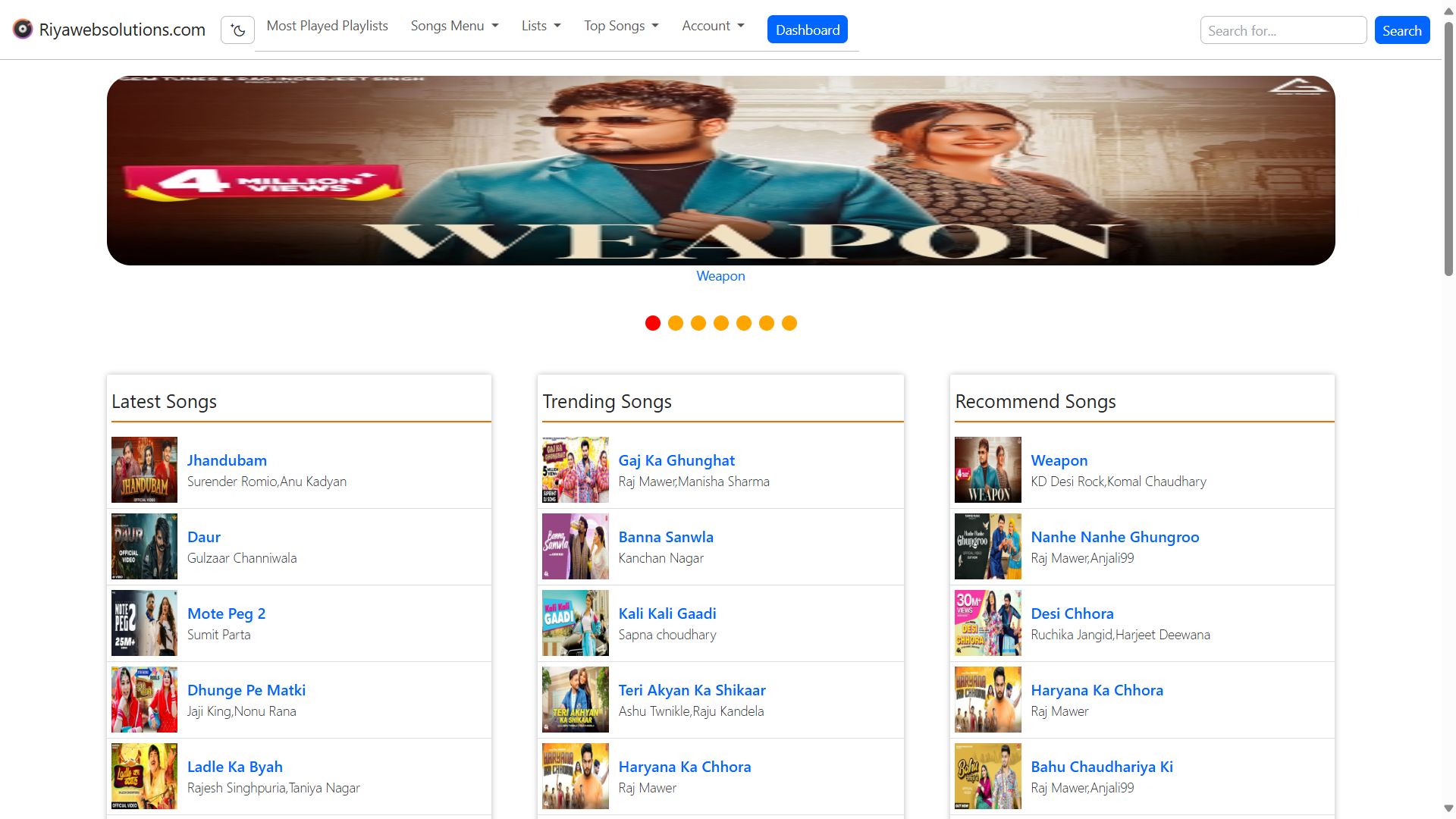The width and height of the screenshot is (1456, 819).
Task: Click the Weapon banner image
Action: coord(720,171)
